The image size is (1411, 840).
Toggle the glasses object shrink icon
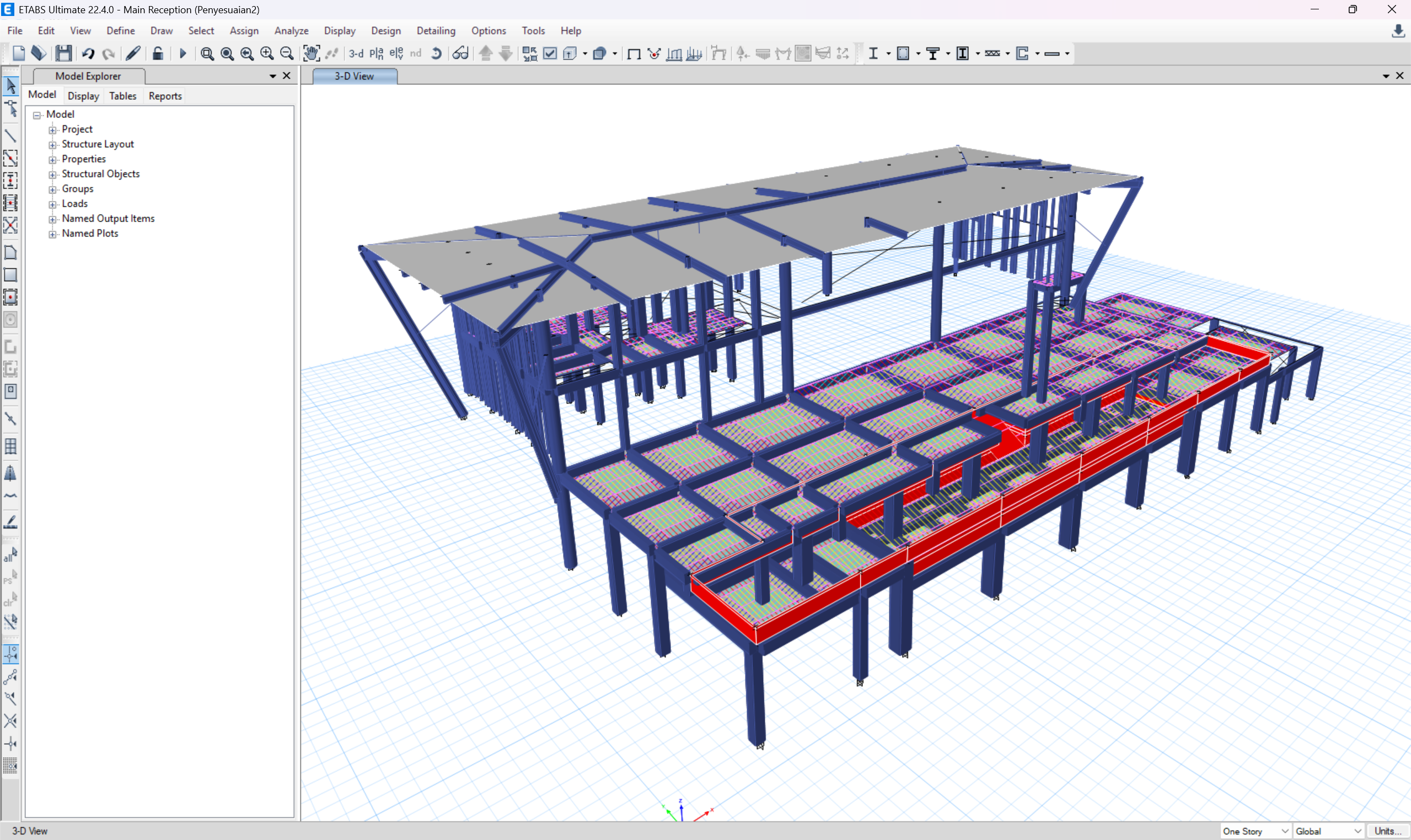460,53
